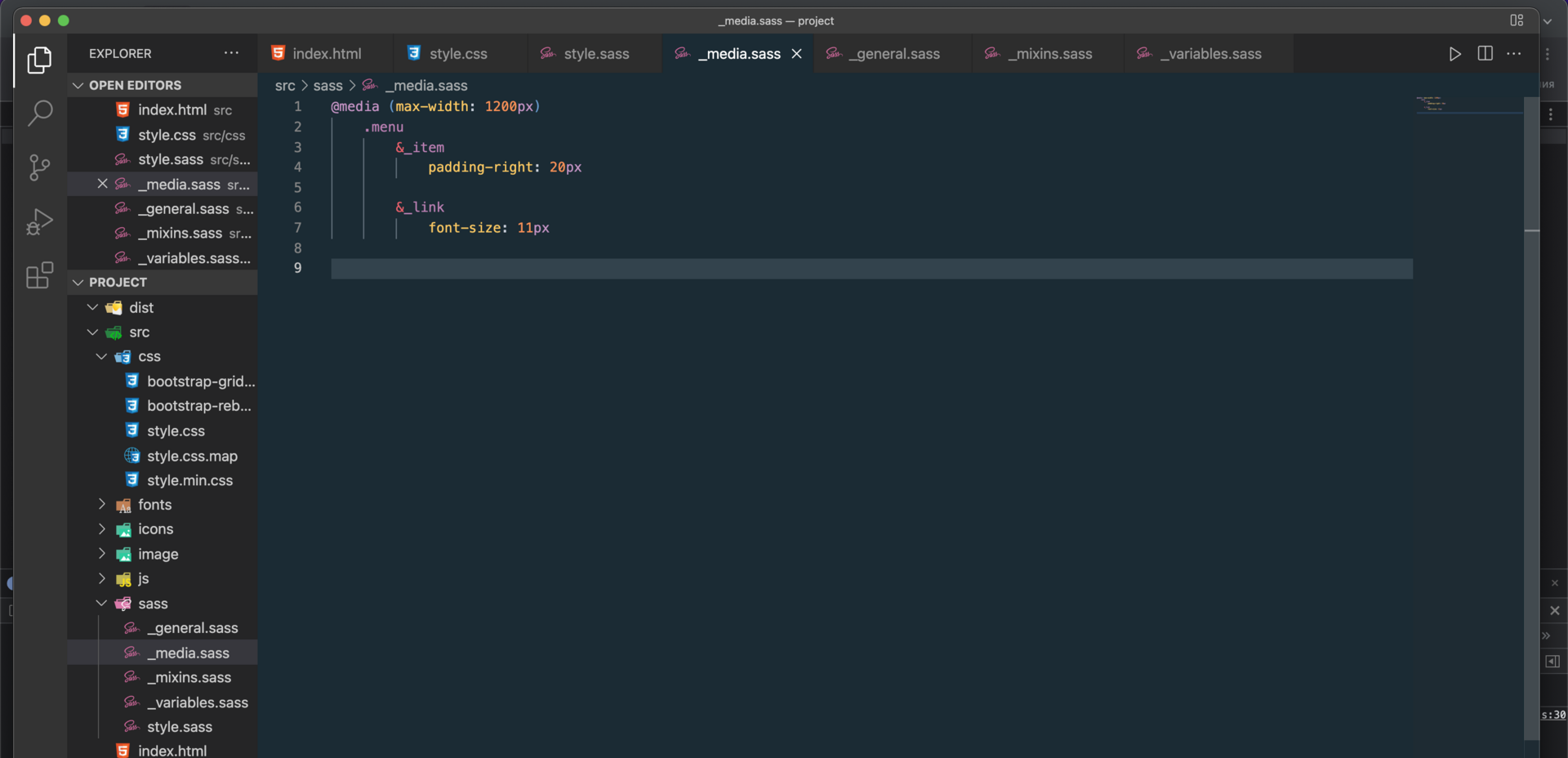1568x758 pixels.
Task: Open the Extensions view
Action: (39, 275)
